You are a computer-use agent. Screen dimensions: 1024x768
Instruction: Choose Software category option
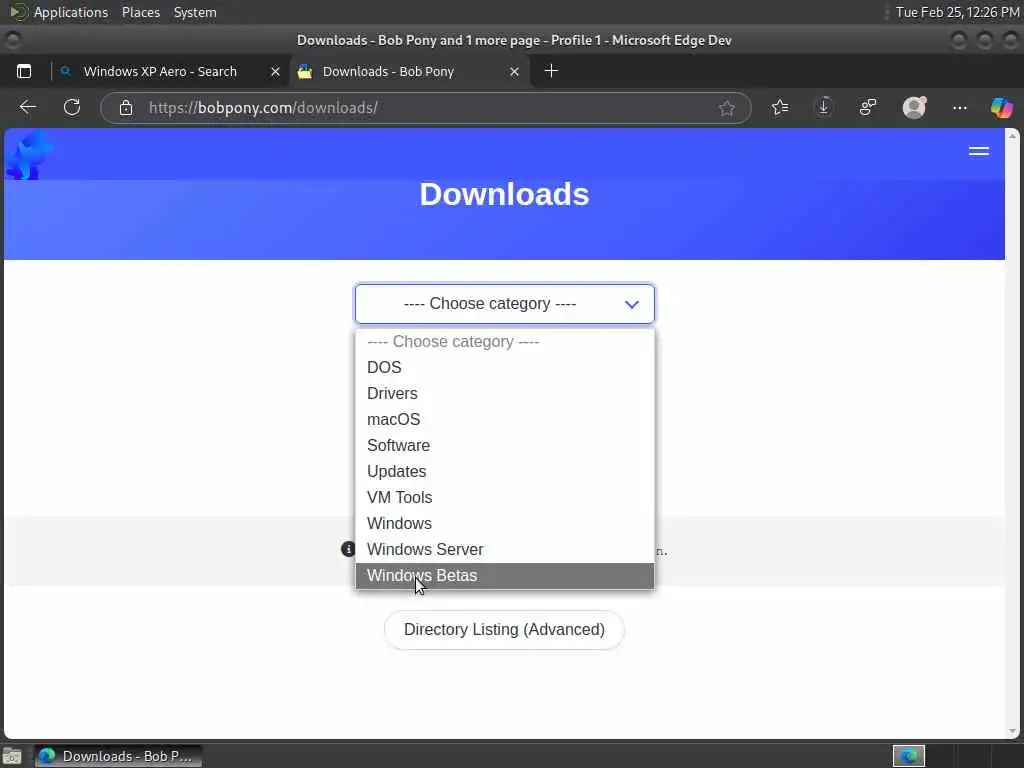click(504, 445)
